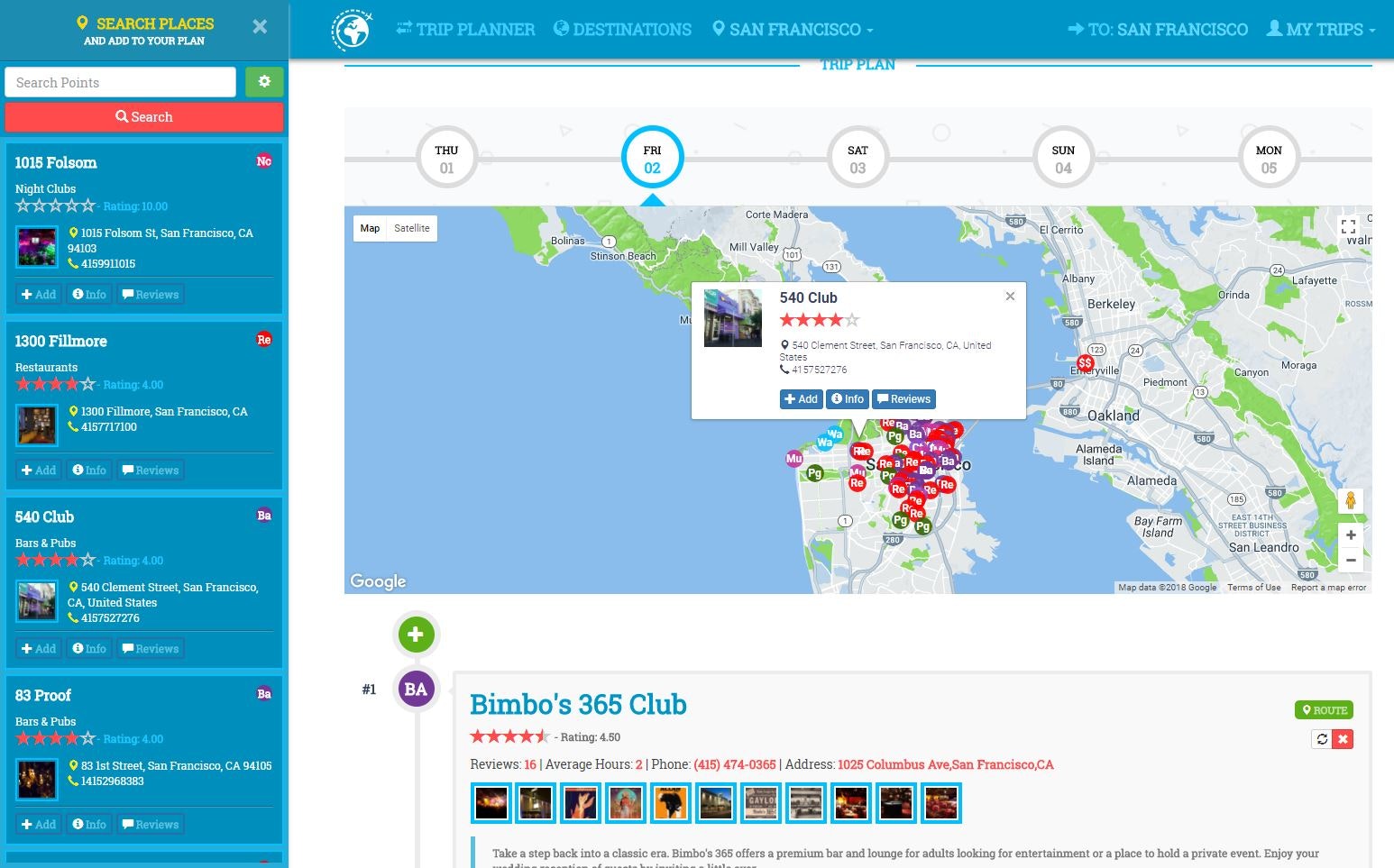Click Terms of Use map link
Viewport: 1394px width, 868px height.
pyautogui.click(x=1253, y=588)
